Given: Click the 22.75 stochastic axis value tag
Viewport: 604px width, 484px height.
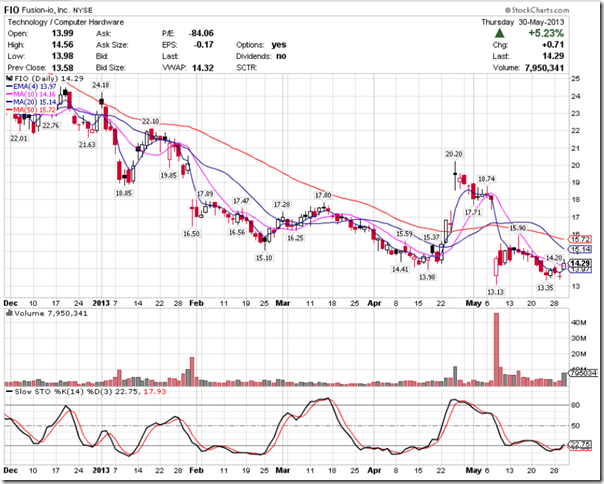Looking at the screenshot, I should click(x=580, y=444).
